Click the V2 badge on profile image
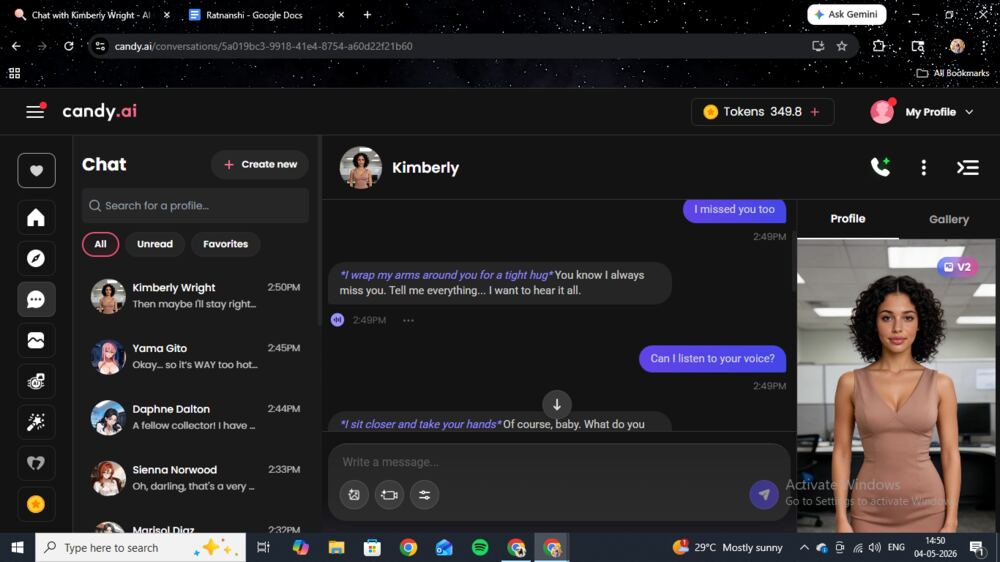The height and width of the screenshot is (562, 1000). click(x=957, y=267)
